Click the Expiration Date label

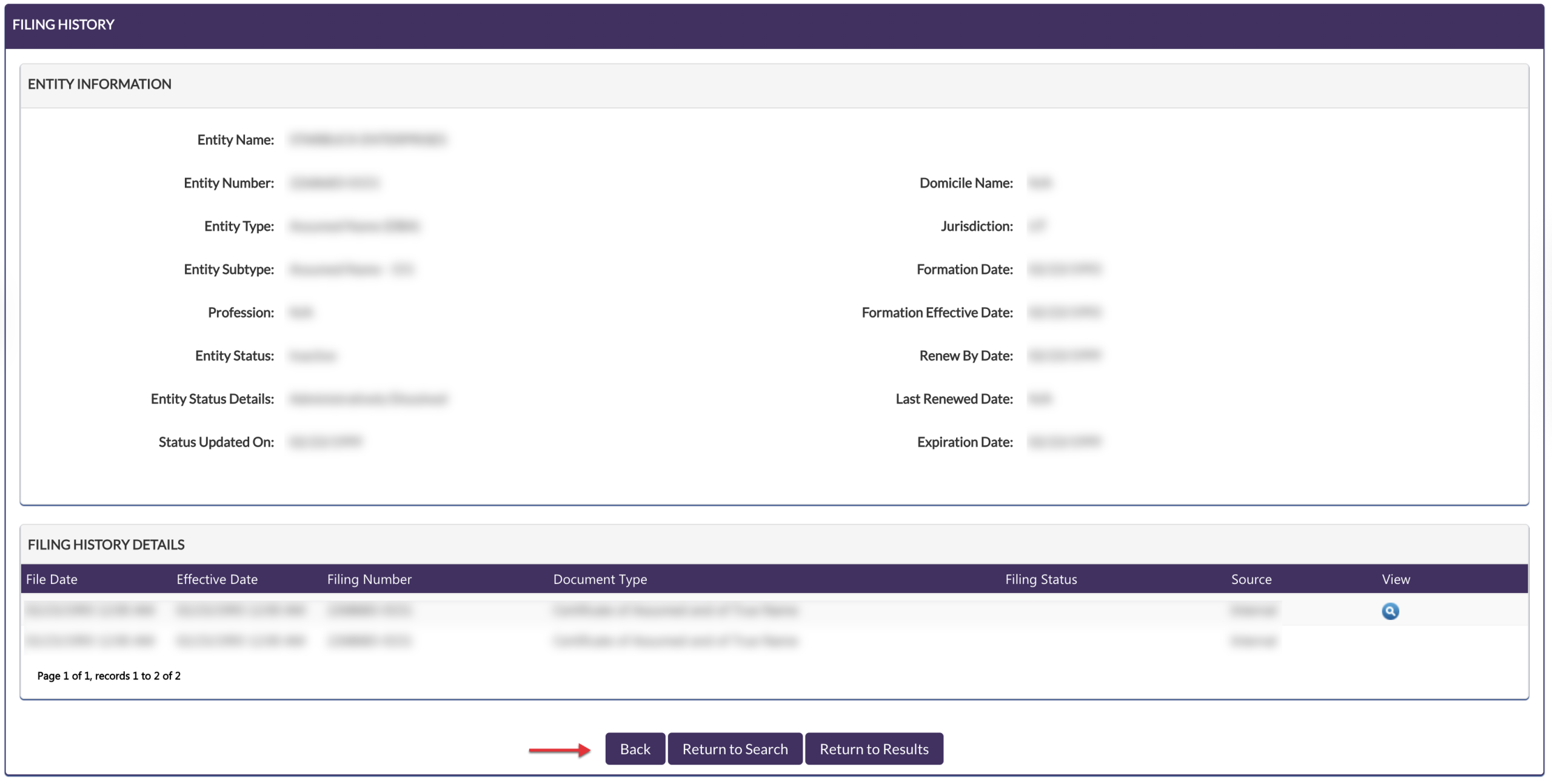965,442
